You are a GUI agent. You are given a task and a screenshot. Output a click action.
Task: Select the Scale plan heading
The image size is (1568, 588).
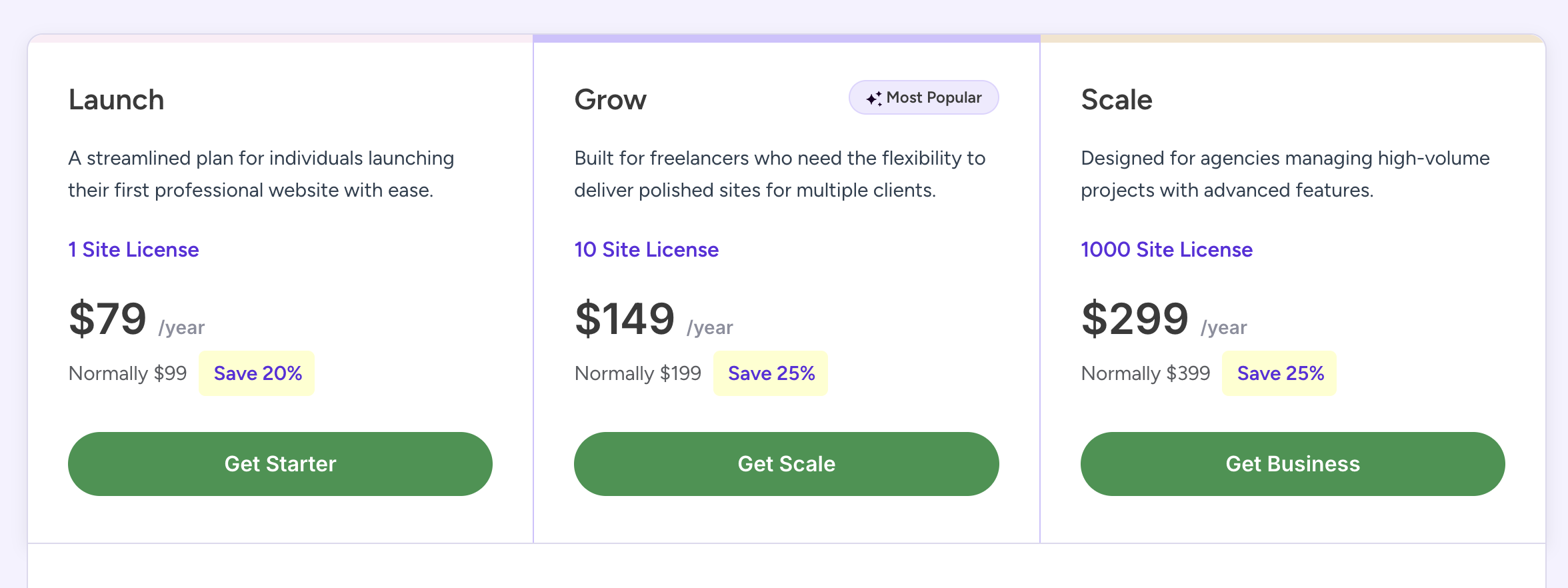(x=1117, y=100)
